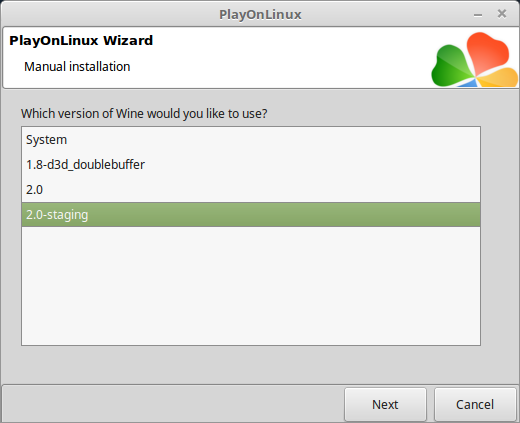This screenshot has width=520, height=423.
Task: Click the Next button
Action: [x=385, y=404]
